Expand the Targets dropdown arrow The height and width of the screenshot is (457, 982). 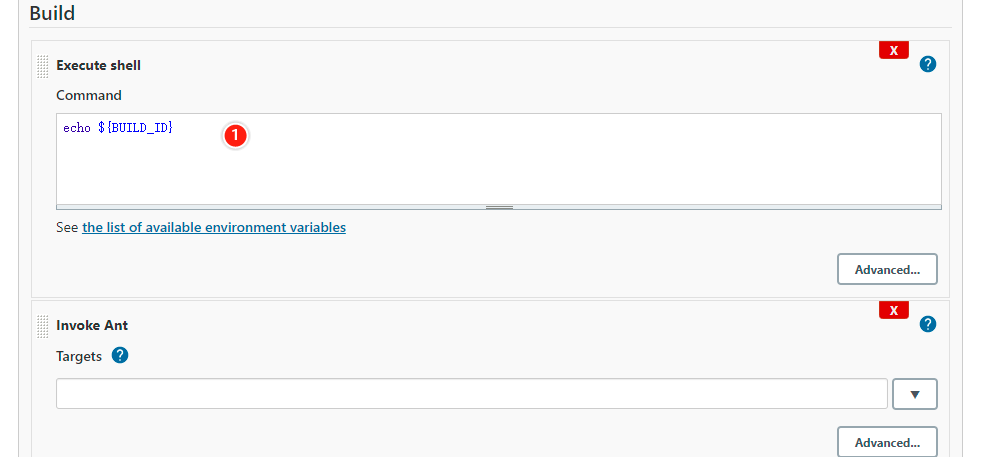(x=914, y=394)
